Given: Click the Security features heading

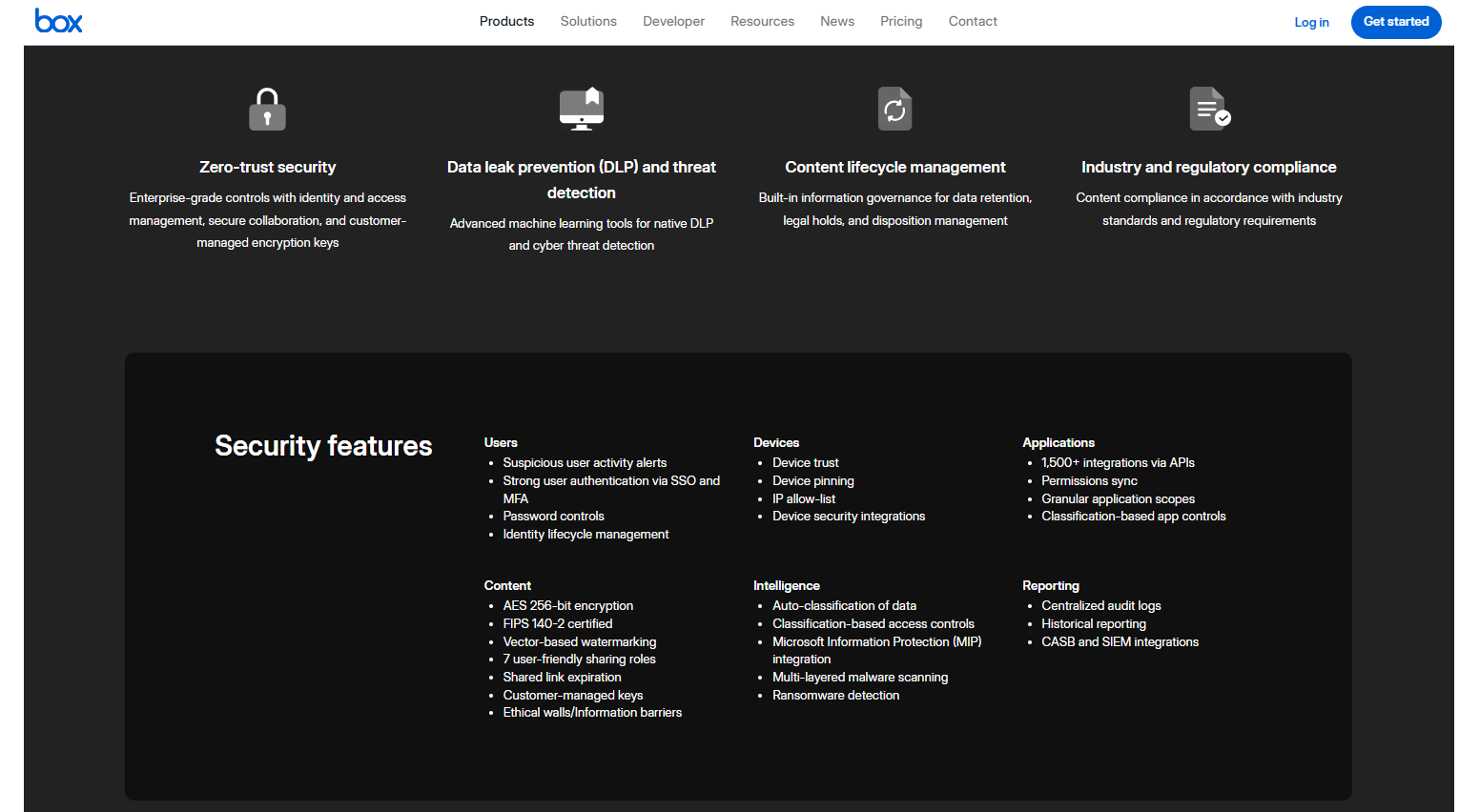Looking at the screenshot, I should pos(323,444).
